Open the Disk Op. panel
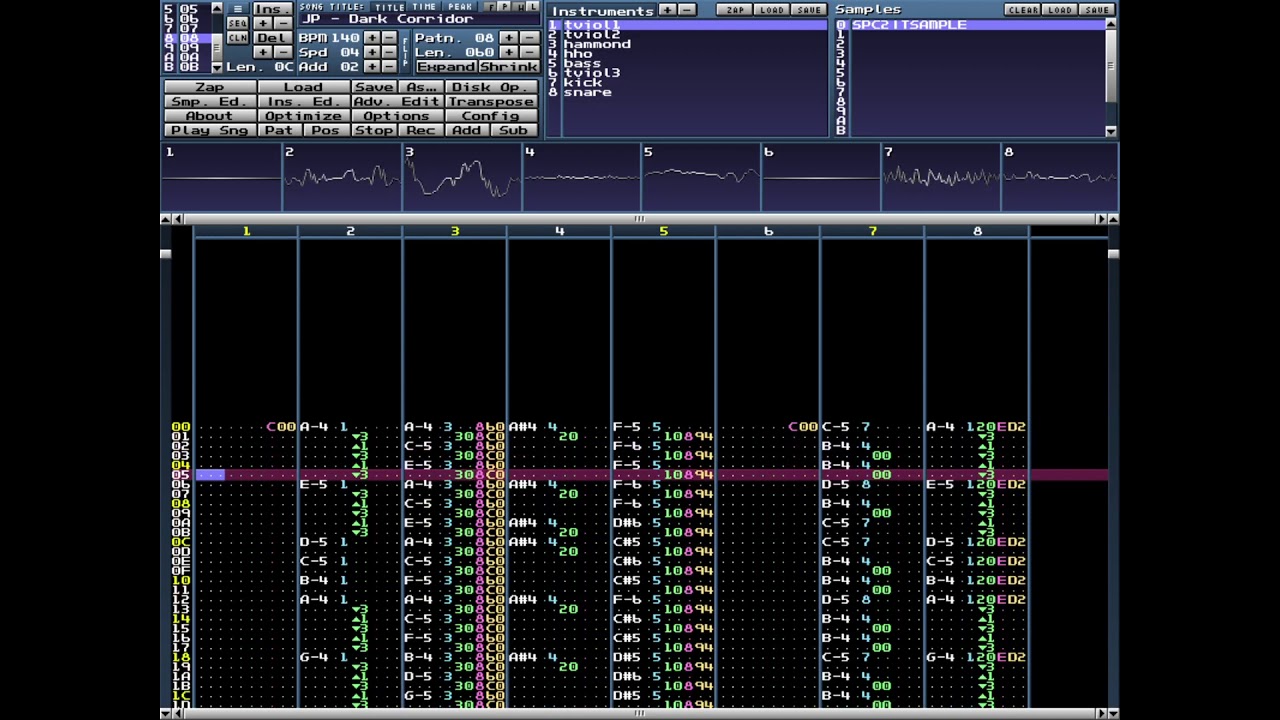This screenshot has width=1280, height=720. pyautogui.click(x=489, y=87)
